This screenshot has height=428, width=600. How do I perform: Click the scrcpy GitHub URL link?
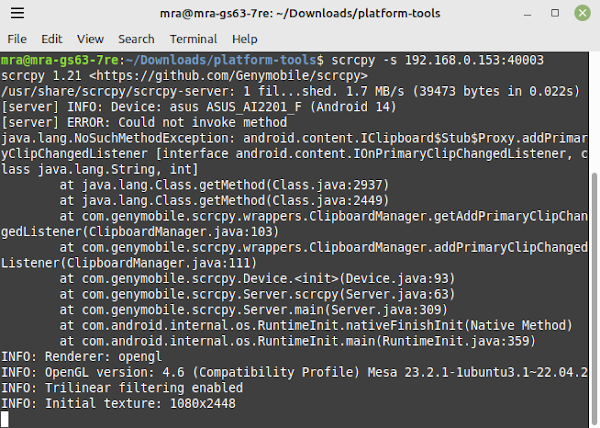tap(228, 76)
